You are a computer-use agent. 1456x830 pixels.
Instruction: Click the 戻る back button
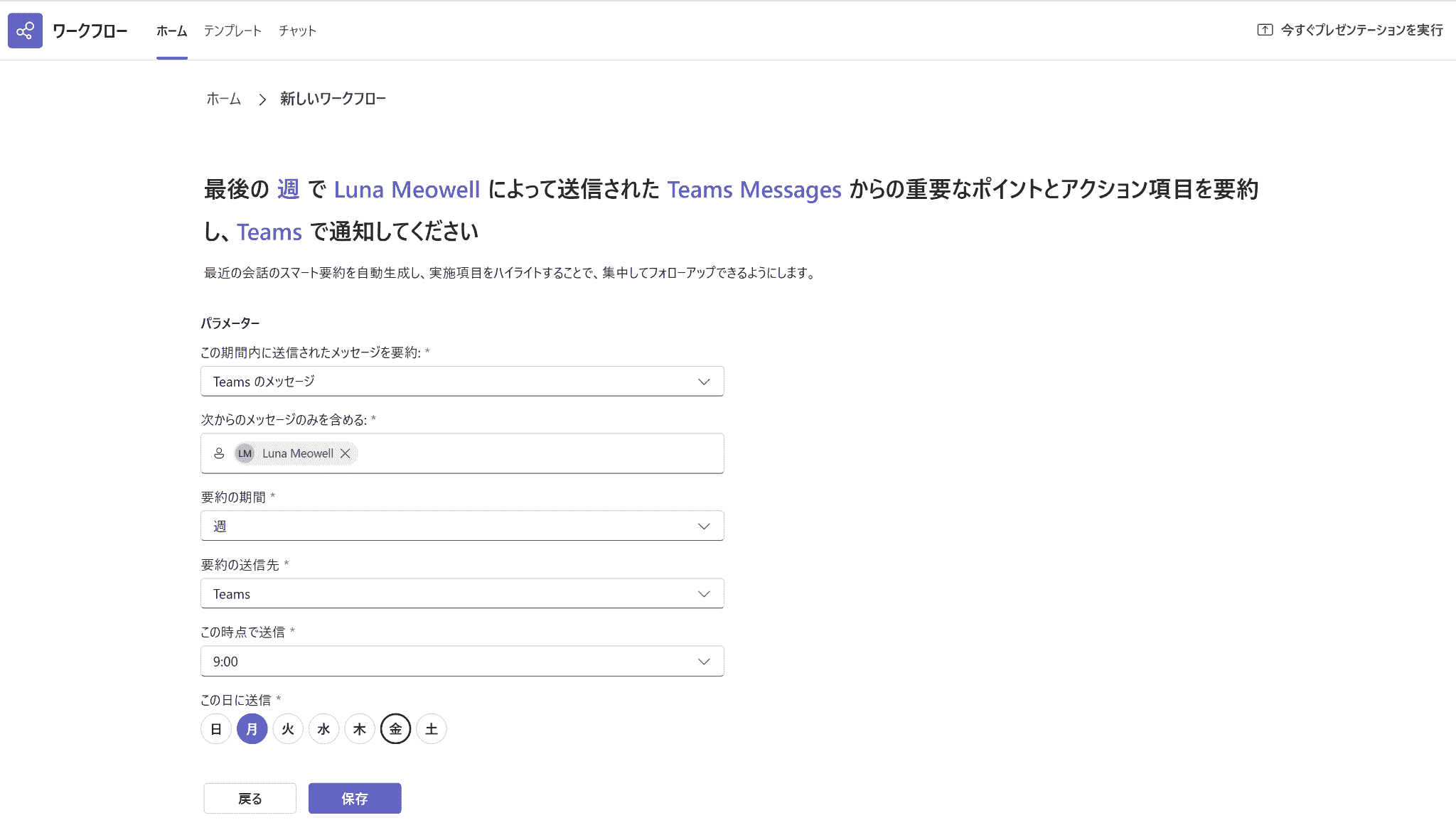[x=250, y=799]
